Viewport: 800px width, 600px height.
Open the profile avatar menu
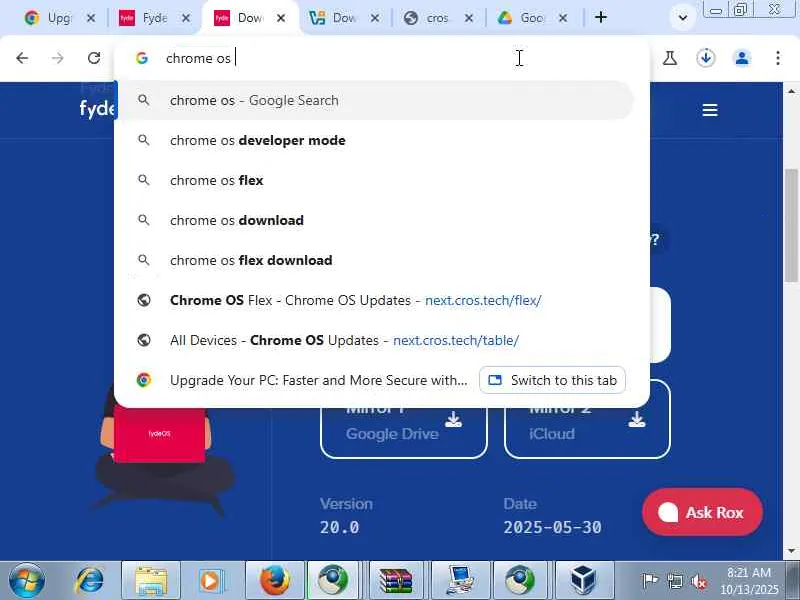tap(742, 58)
